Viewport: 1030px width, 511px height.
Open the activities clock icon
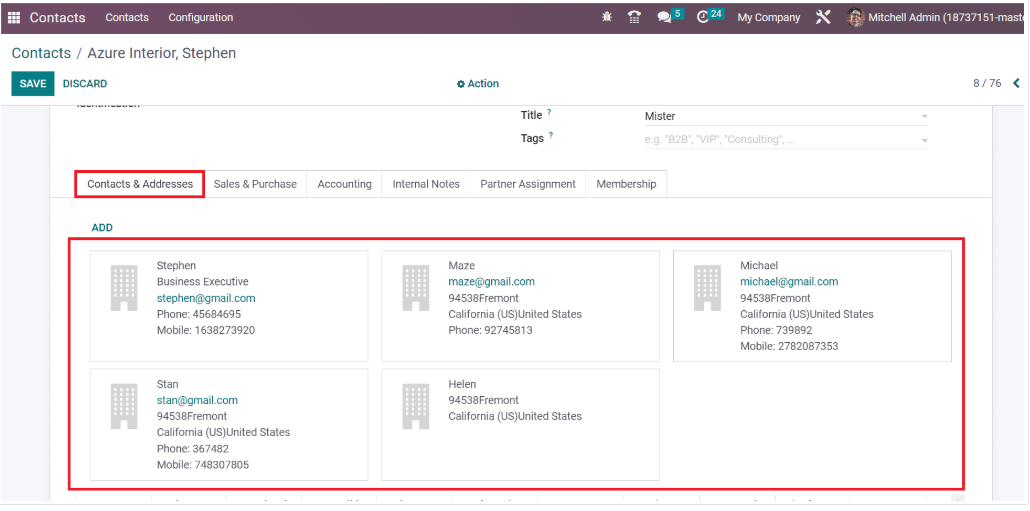pyautogui.click(x=704, y=17)
